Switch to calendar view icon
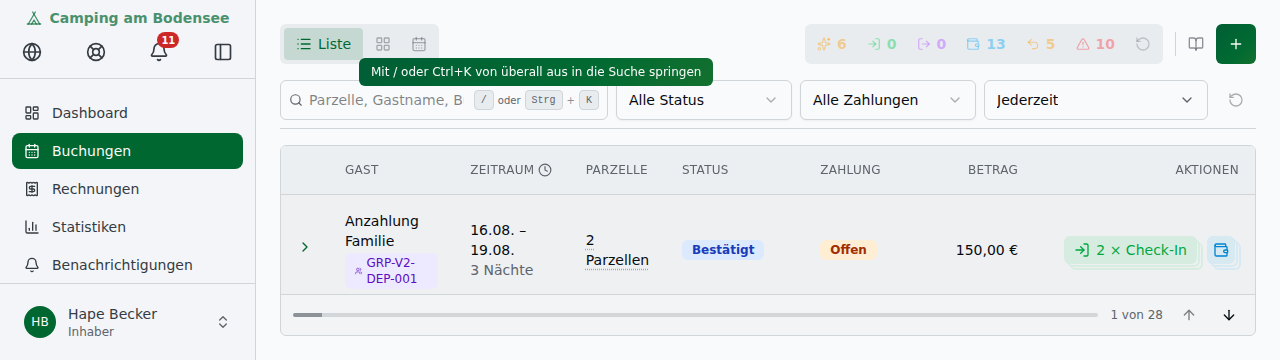1280x360 pixels. pos(419,44)
